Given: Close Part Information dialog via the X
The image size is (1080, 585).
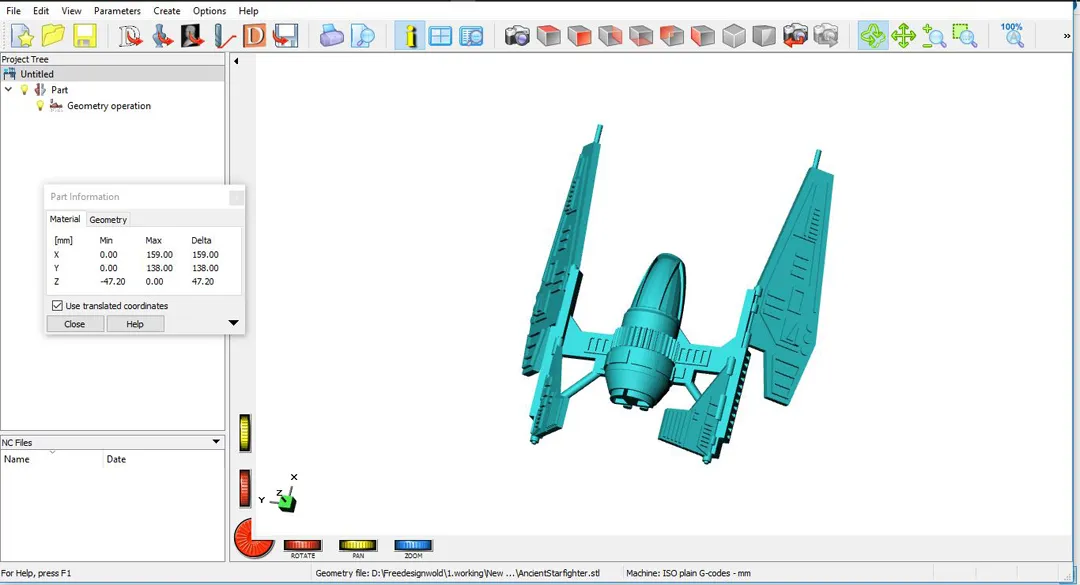Looking at the screenshot, I should [236, 198].
